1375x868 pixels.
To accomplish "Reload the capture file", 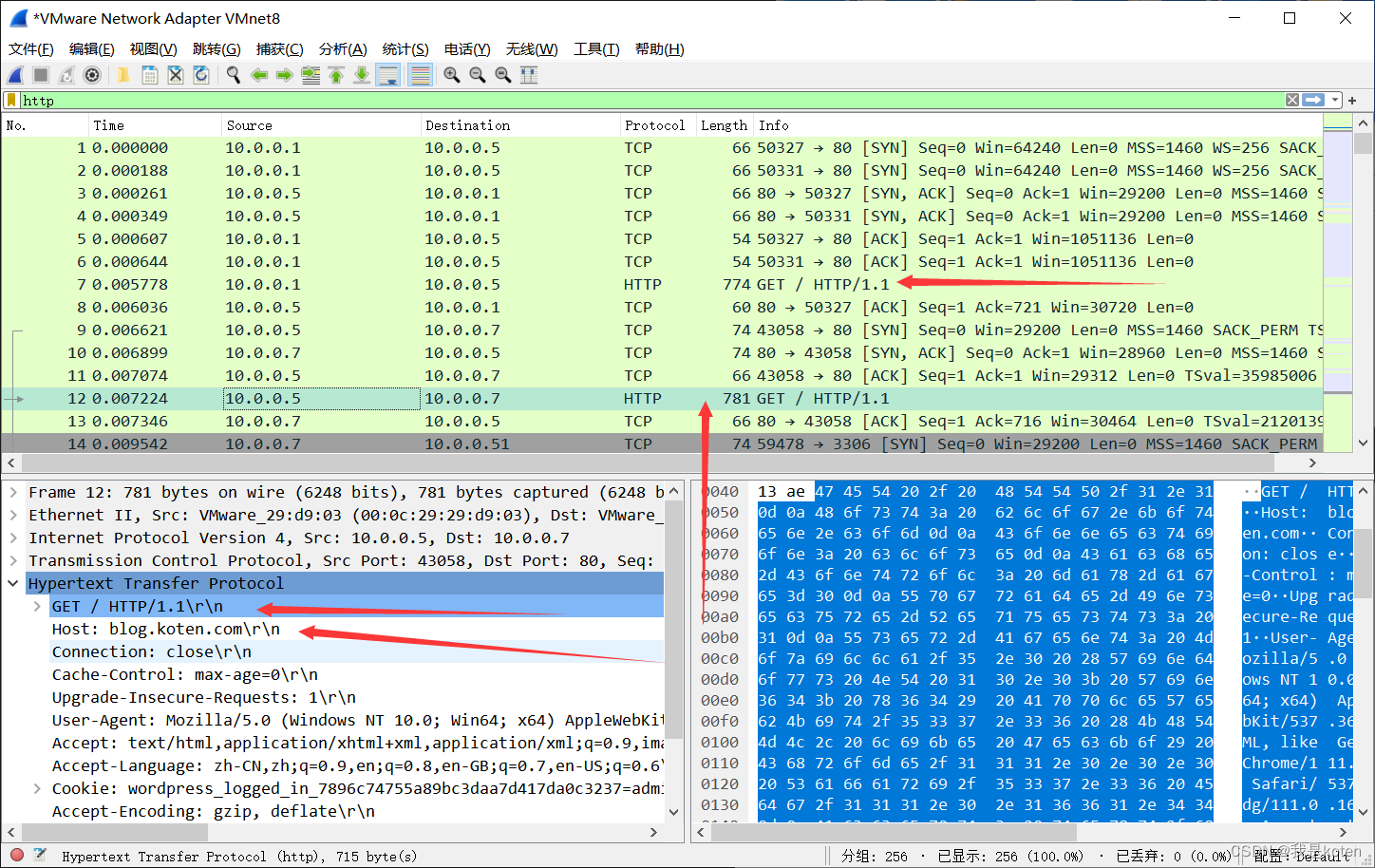I will click(x=201, y=75).
